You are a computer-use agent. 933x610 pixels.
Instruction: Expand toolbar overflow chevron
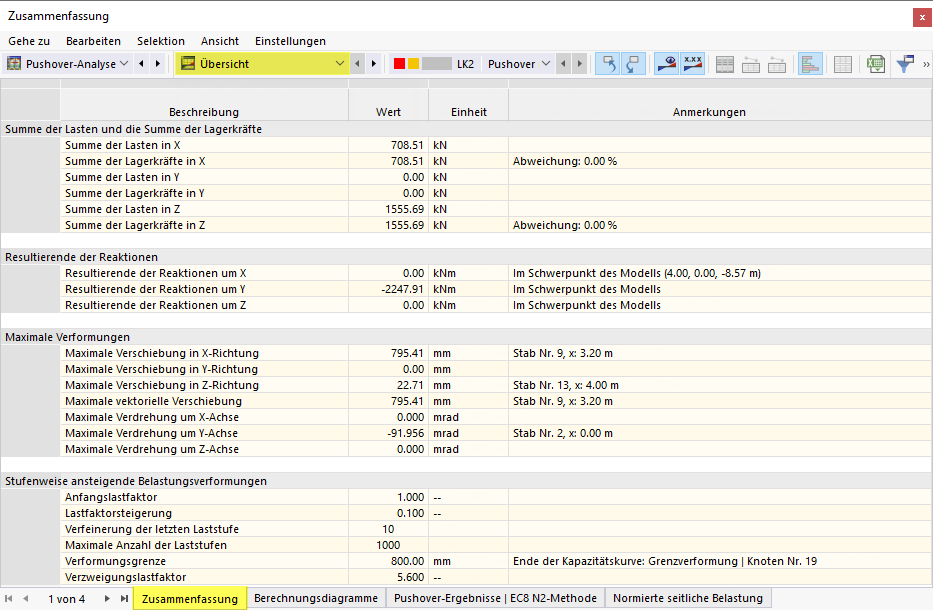[x=926, y=64]
